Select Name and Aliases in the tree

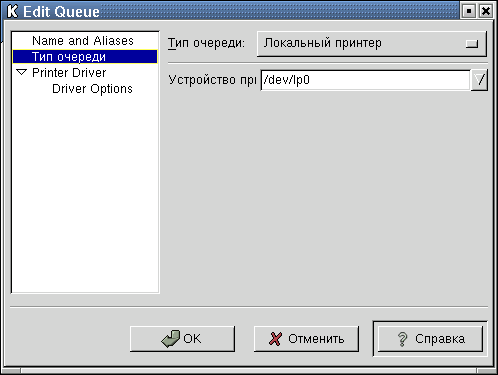(83, 41)
